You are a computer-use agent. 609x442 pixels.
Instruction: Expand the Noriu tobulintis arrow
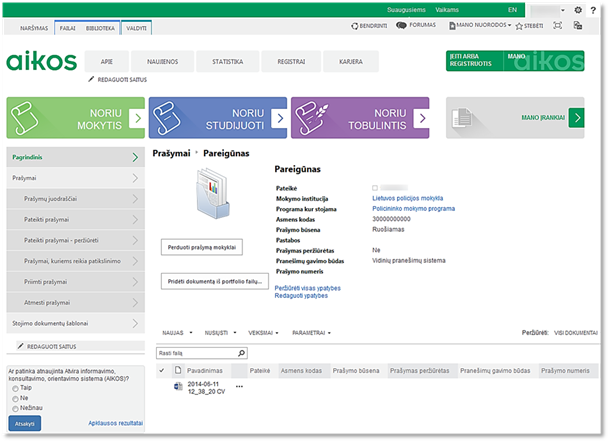422,118
